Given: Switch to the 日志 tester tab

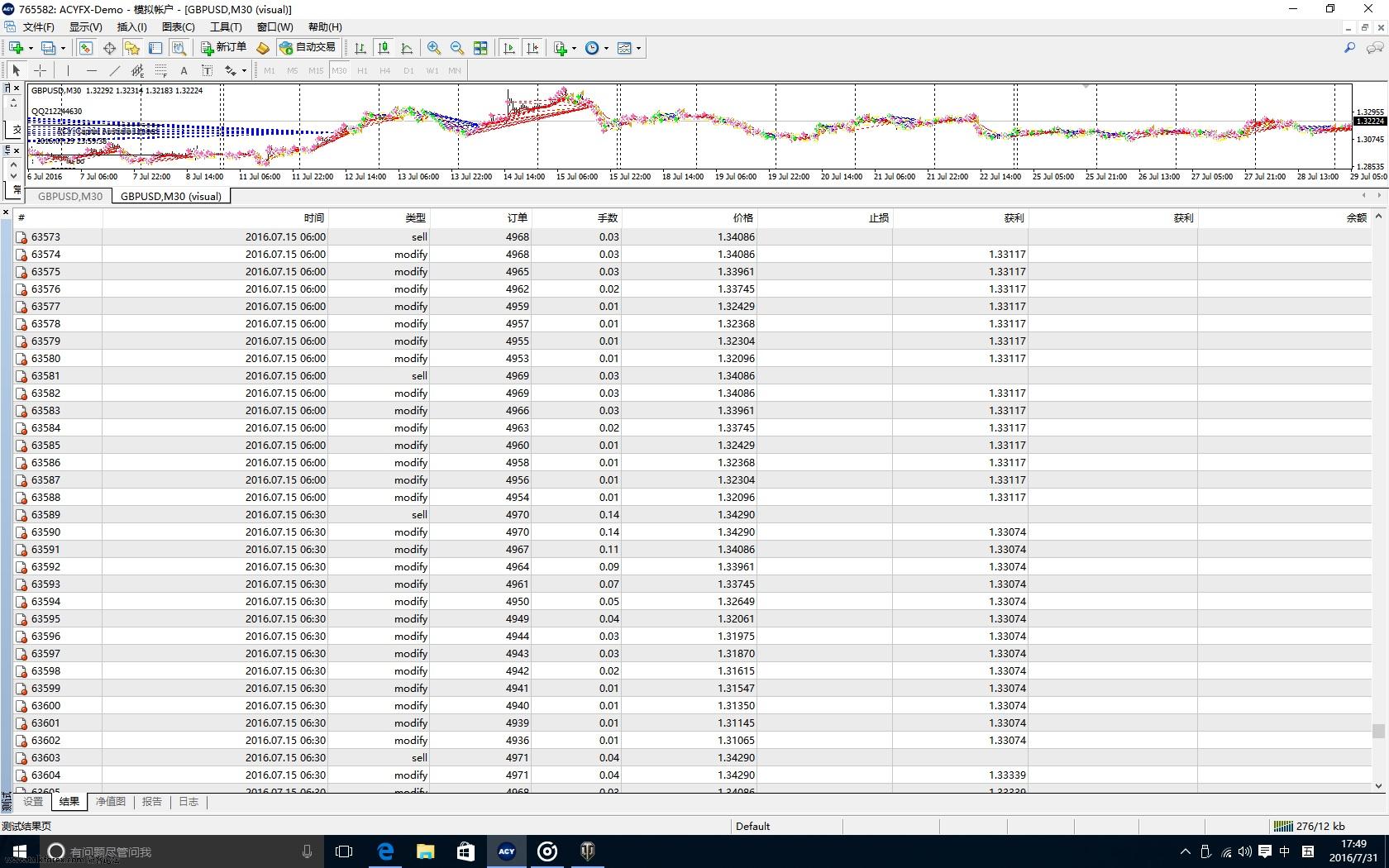Looking at the screenshot, I should [189, 801].
